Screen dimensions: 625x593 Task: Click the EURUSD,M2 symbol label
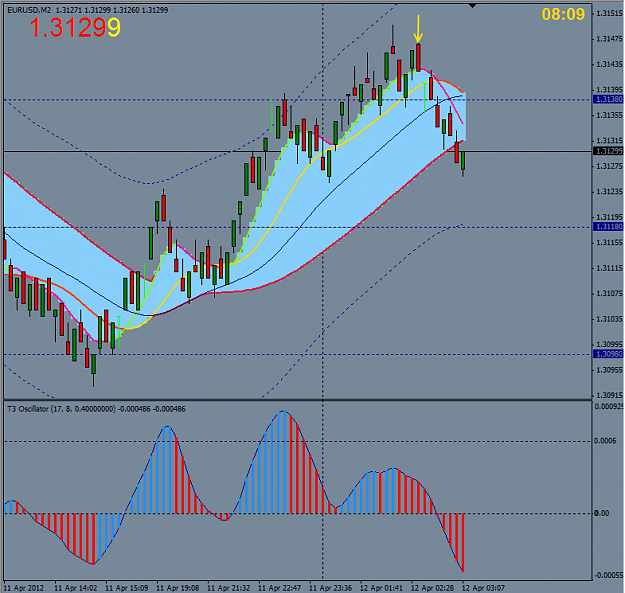point(29,10)
